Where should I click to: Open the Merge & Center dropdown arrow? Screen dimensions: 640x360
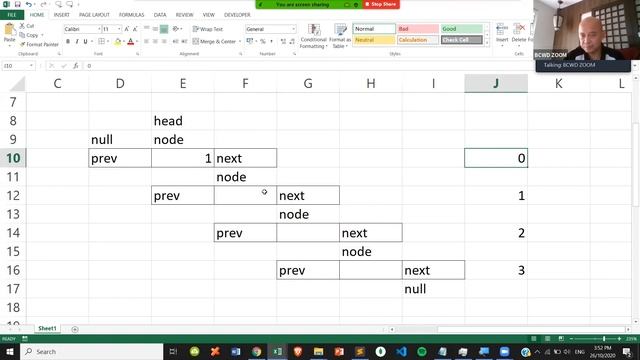click(x=240, y=41)
